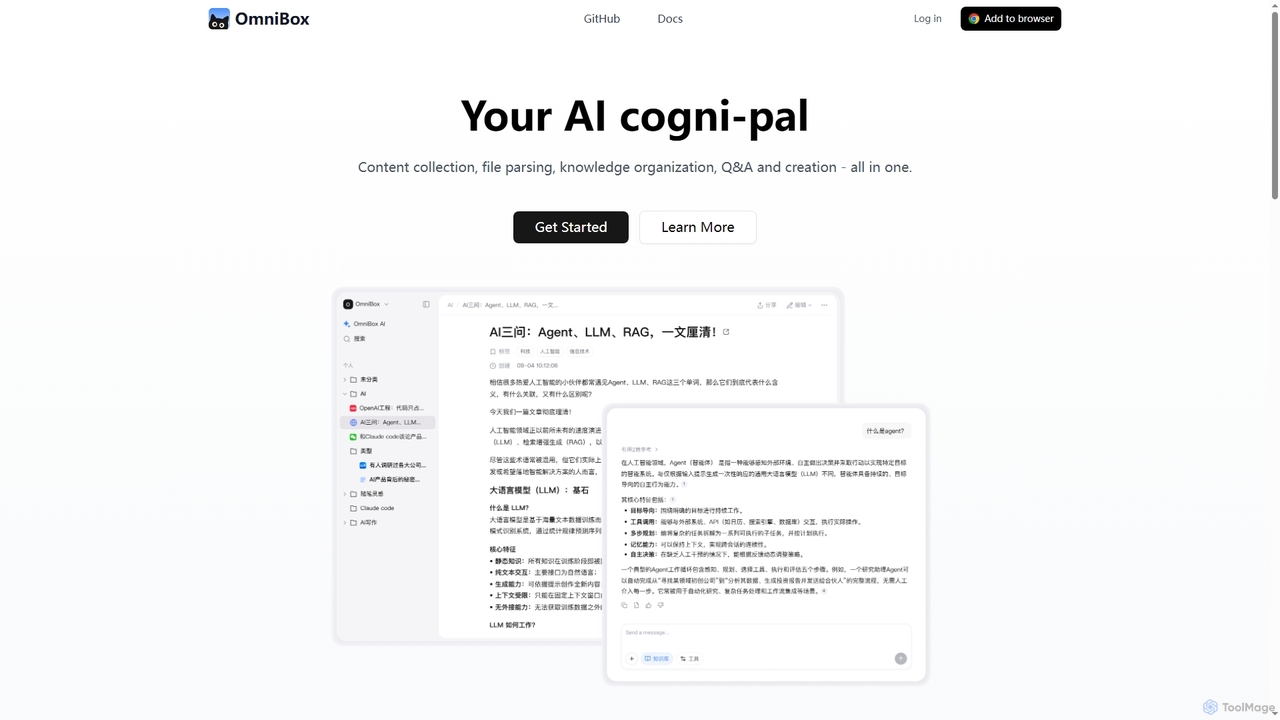Expand the cited references chevron in chat
Image resolution: width=1280 pixels, height=720 pixels.
pos(656,450)
